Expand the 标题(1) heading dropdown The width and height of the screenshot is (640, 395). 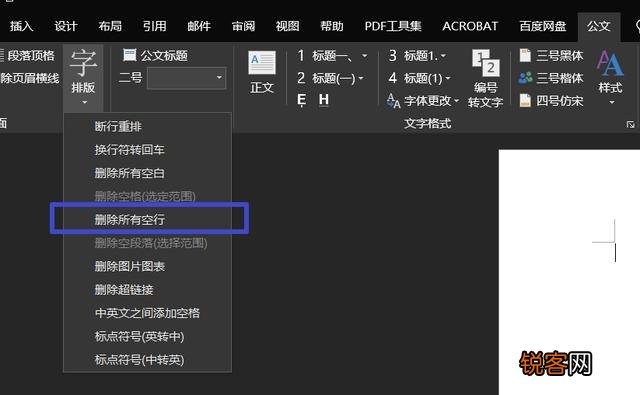coord(448,78)
